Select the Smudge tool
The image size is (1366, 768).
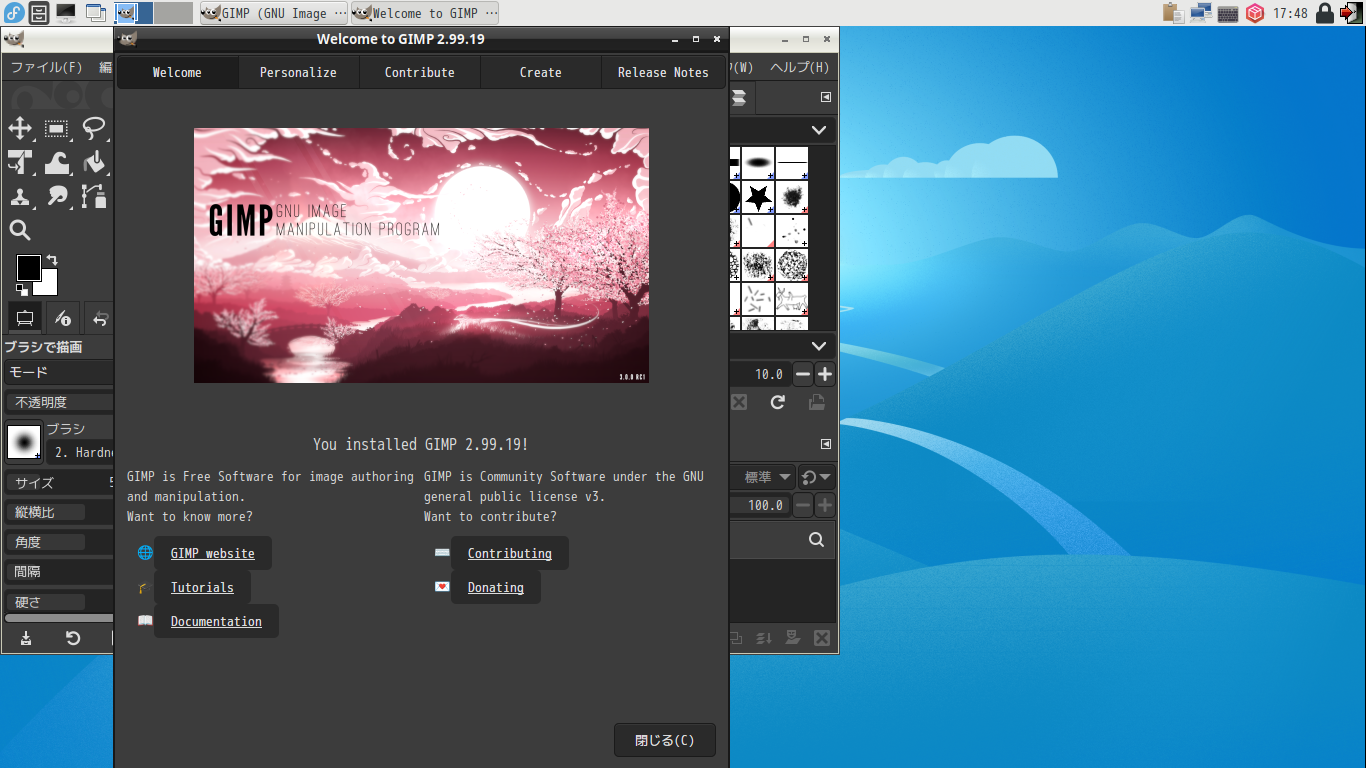(57, 197)
